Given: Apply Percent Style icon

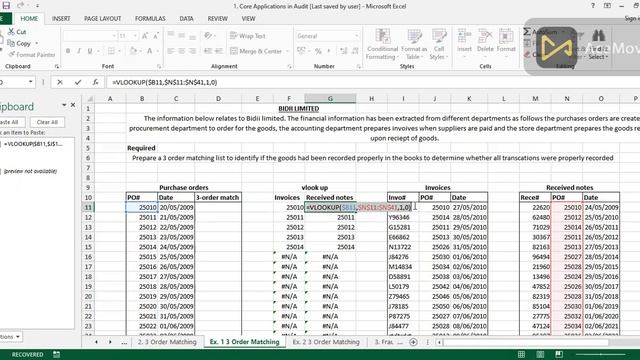Looking at the screenshot, I should (x=318, y=51).
